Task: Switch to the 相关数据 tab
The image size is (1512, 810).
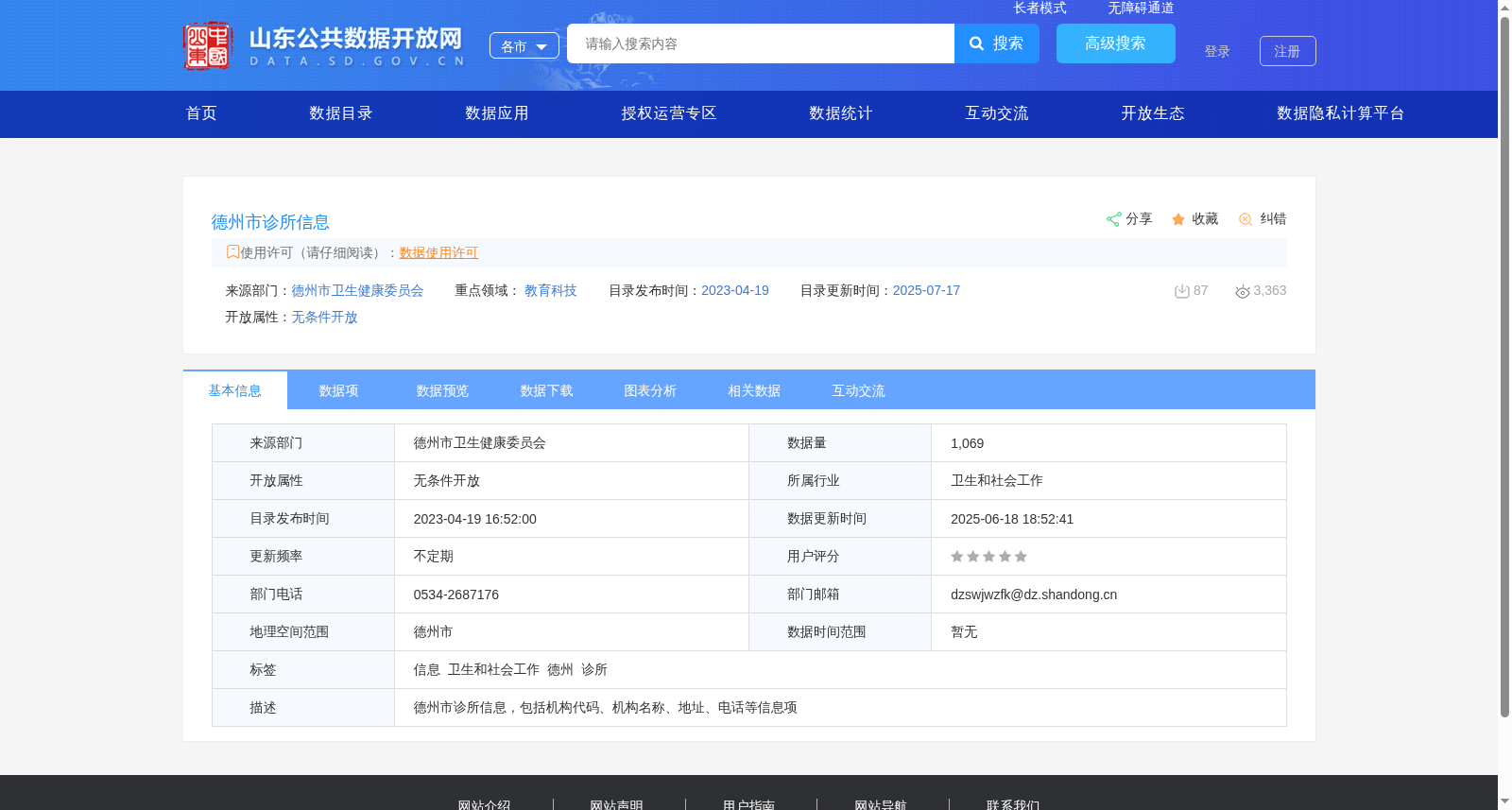Action: (x=755, y=390)
